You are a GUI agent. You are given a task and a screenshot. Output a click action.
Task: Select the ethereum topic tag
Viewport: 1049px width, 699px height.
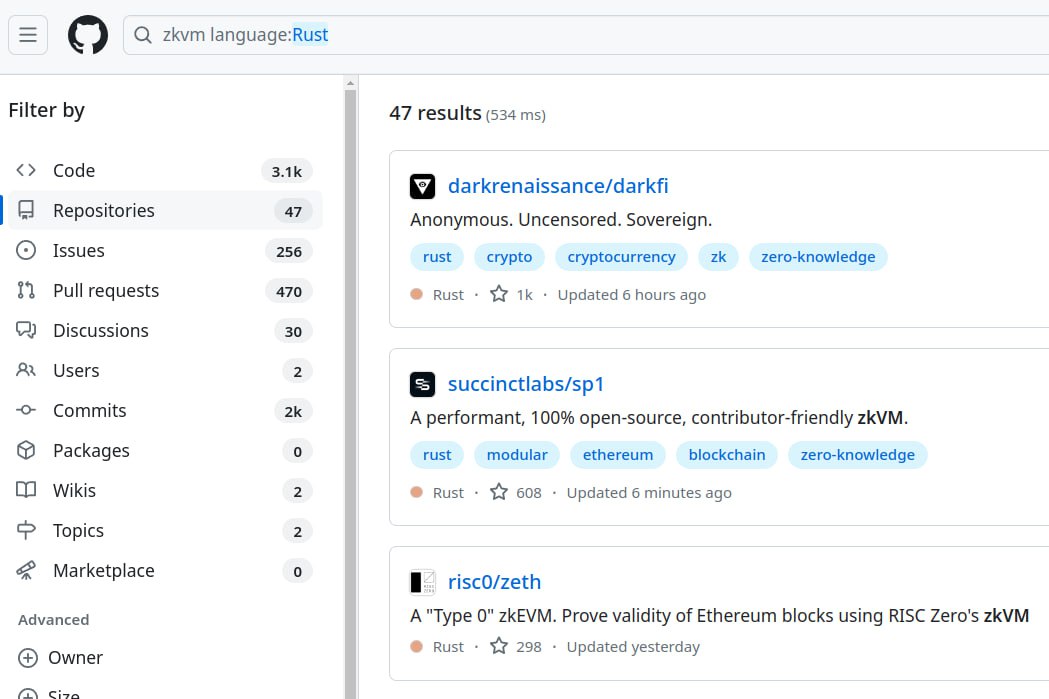[617, 455]
